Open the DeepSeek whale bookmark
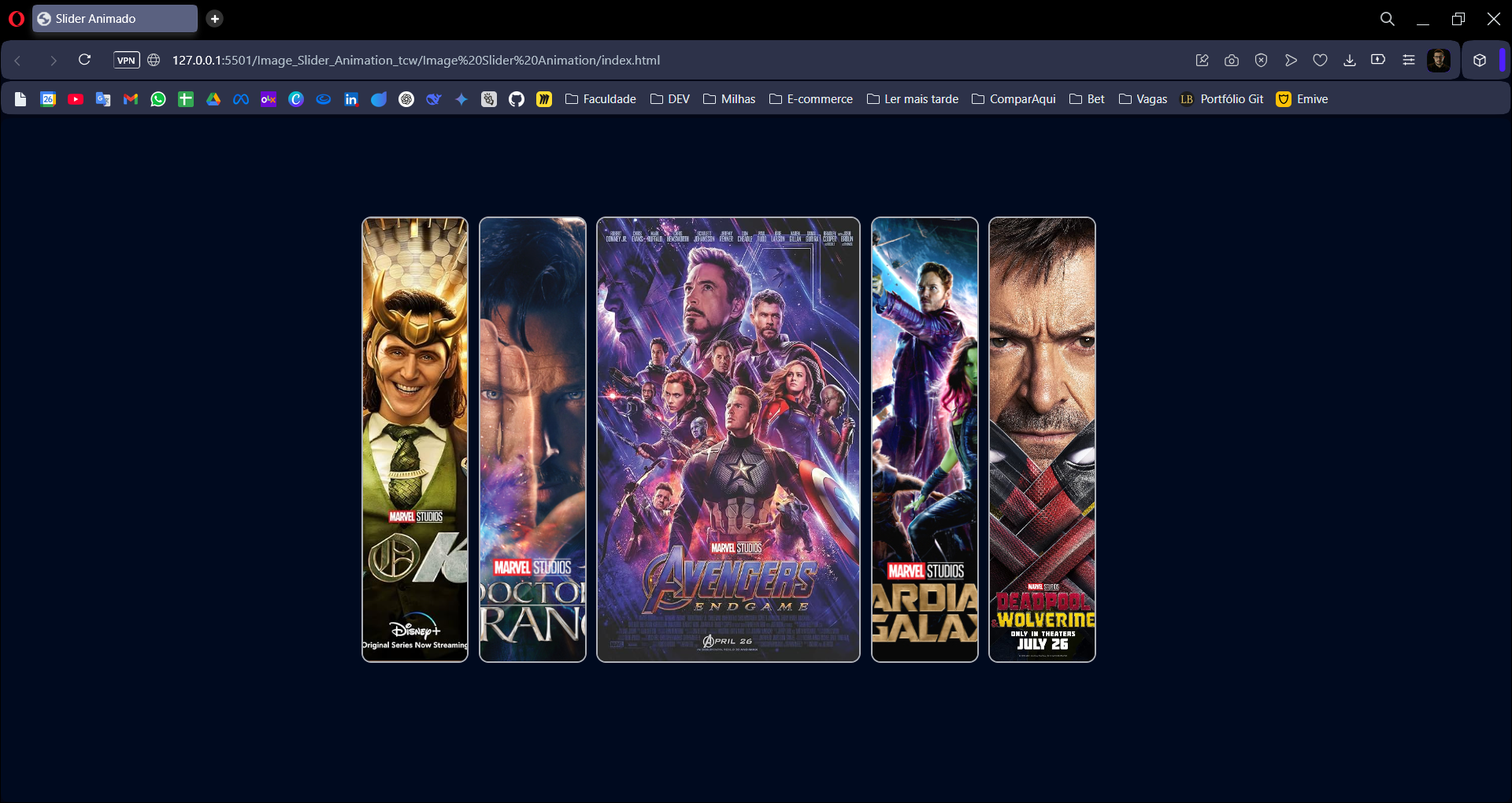 434,99
